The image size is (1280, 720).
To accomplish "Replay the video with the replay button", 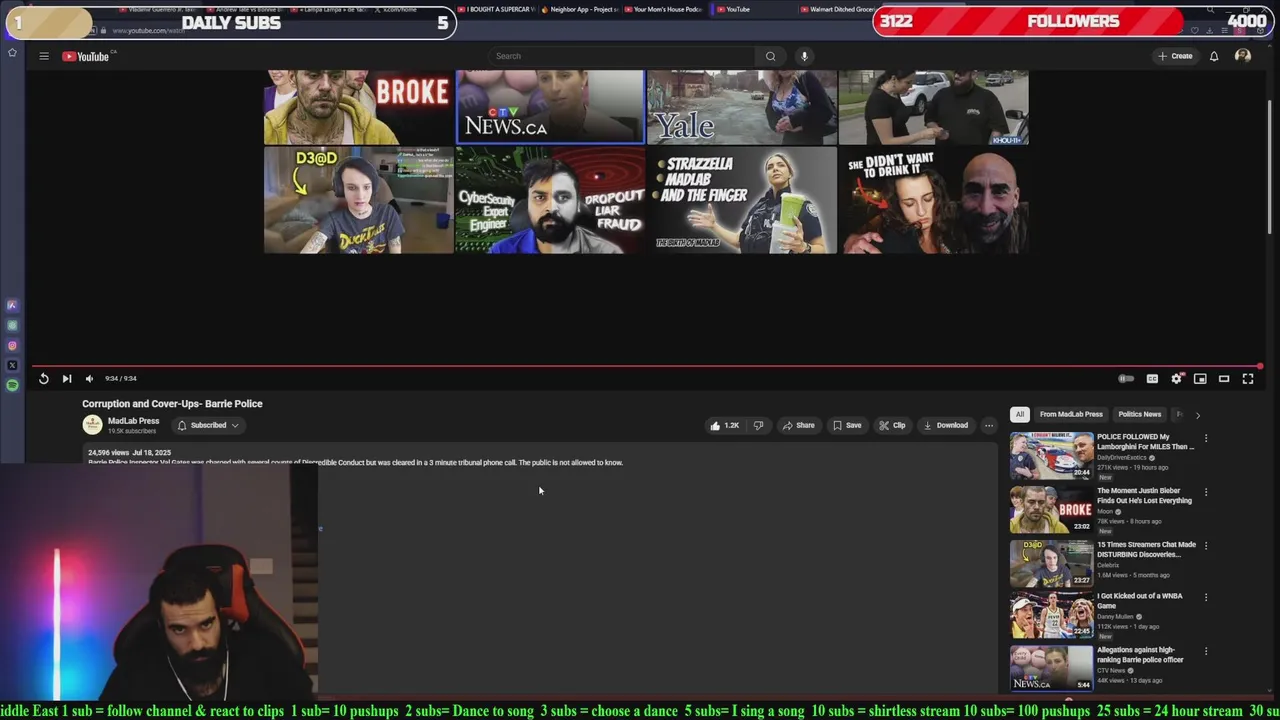I will pyautogui.click(x=44, y=378).
